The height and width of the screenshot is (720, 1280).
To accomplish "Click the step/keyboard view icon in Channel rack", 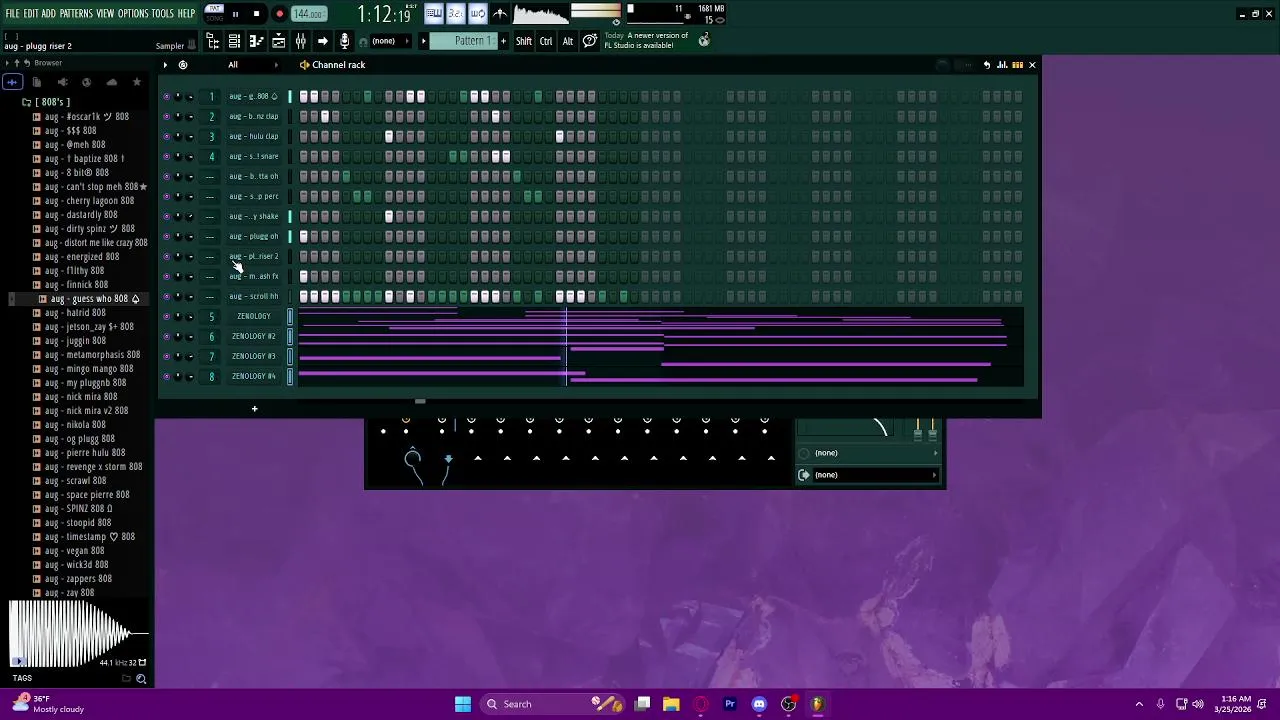I will coord(1017,65).
